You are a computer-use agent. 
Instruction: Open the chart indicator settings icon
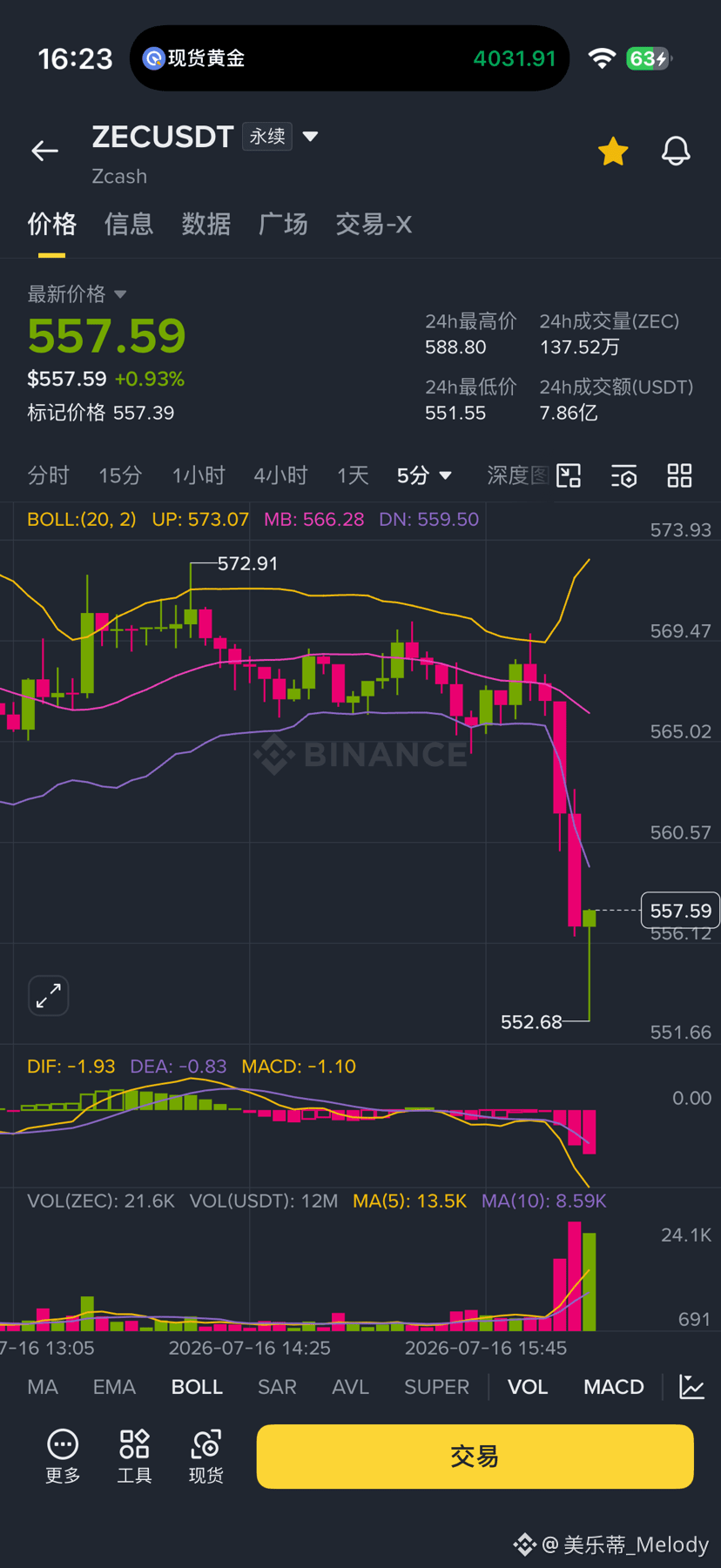624,475
